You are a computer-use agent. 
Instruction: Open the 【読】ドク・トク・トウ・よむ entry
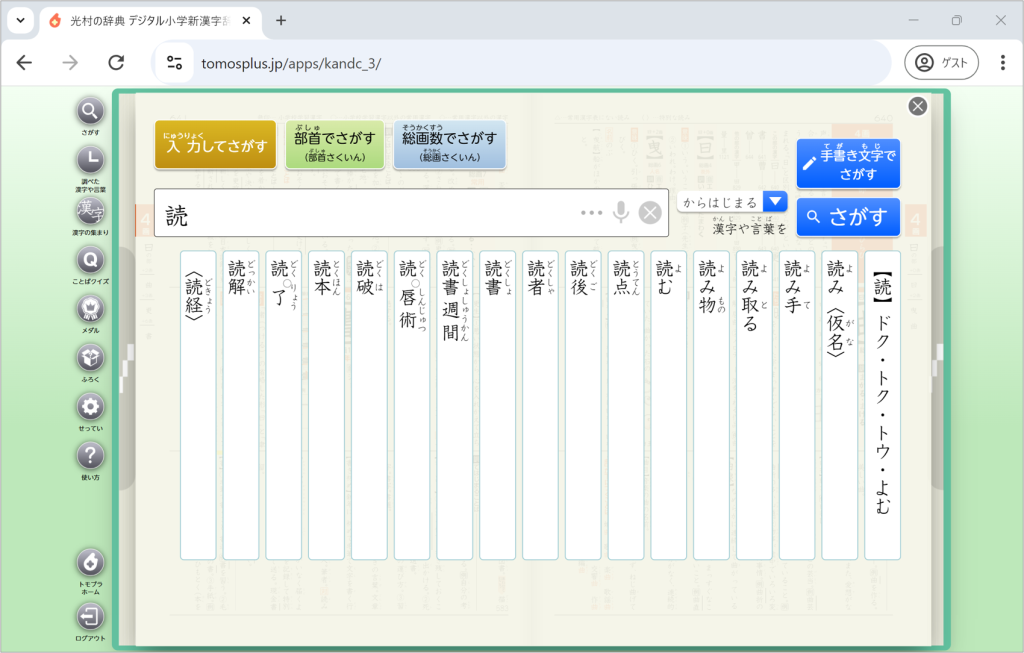[882, 405]
